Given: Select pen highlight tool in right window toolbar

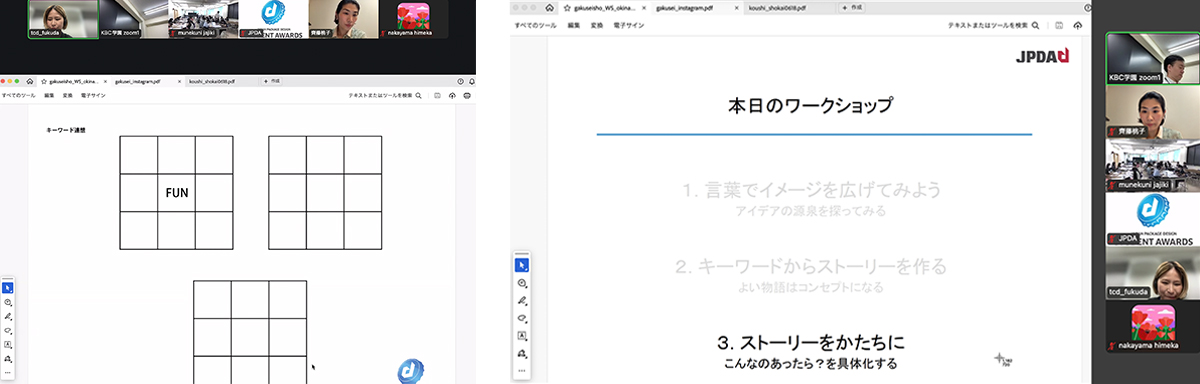Looking at the screenshot, I should click(x=522, y=300).
